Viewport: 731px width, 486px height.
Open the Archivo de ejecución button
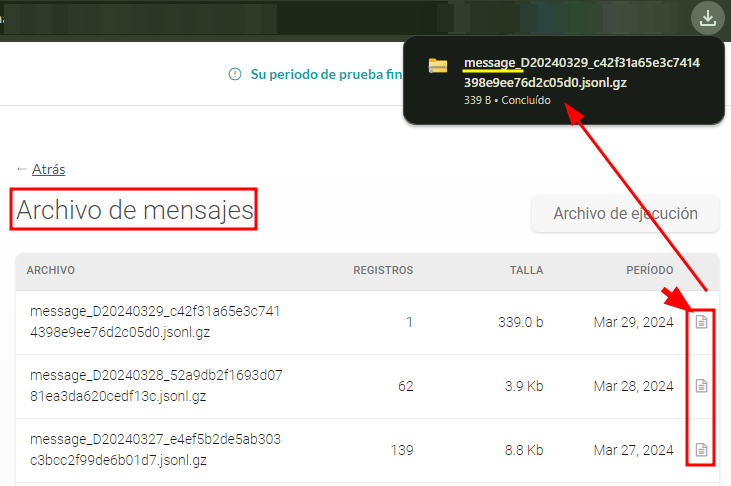625,213
